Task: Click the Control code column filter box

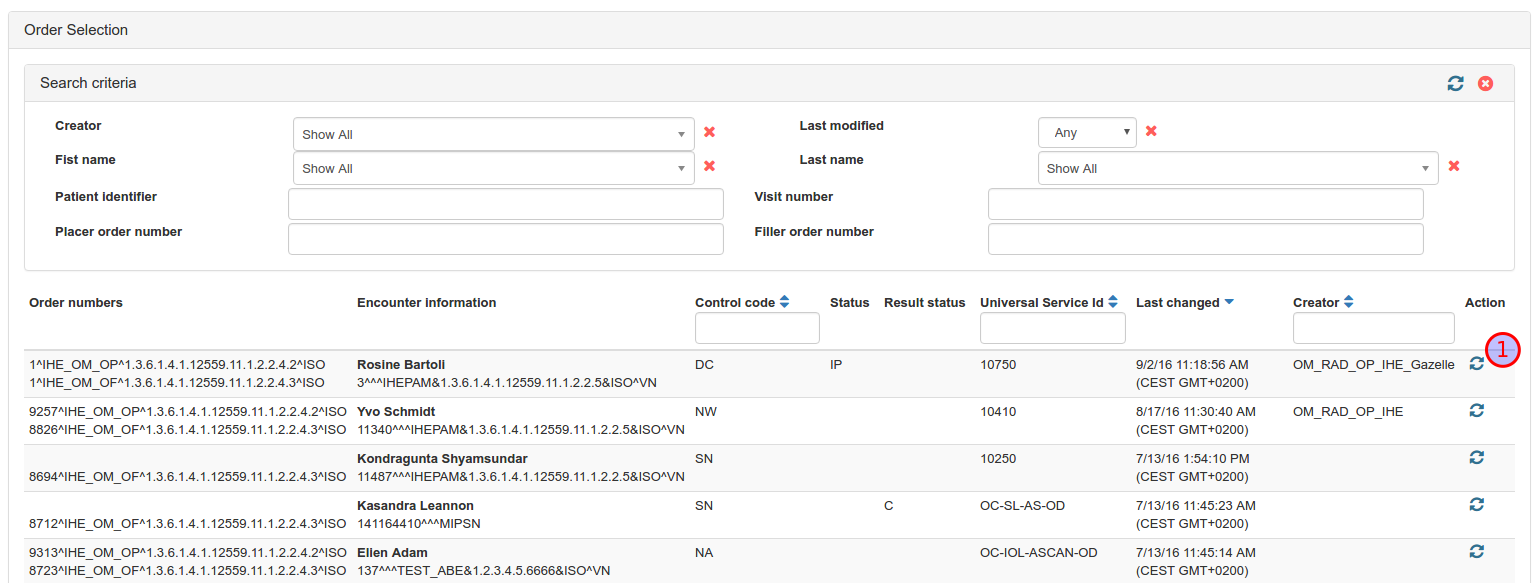Action: pyautogui.click(x=757, y=328)
